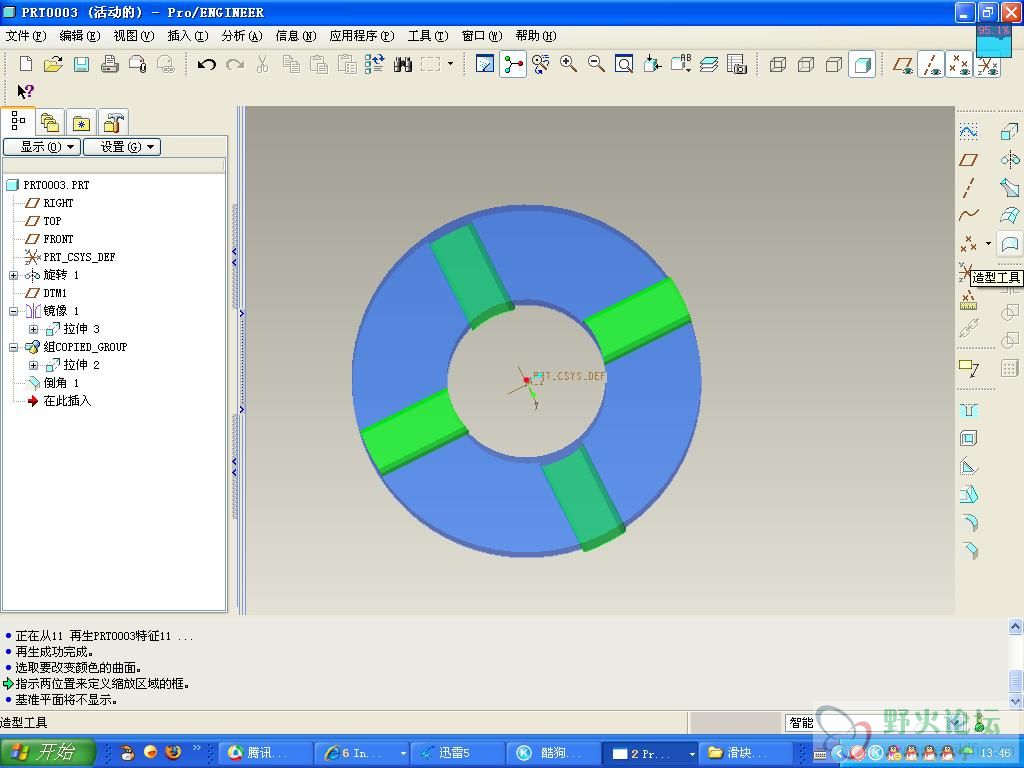
Task: Open reorient view icon
Action: [x=652, y=64]
